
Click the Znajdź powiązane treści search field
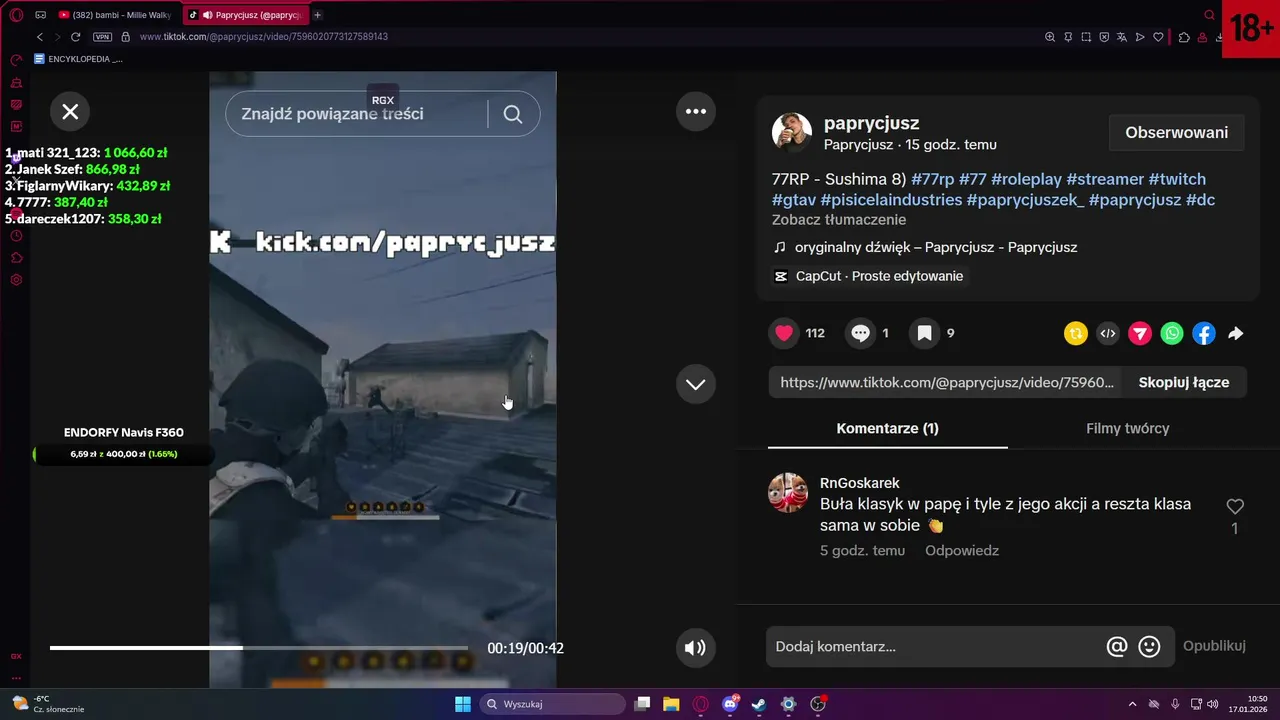click(x=358, y=114)
